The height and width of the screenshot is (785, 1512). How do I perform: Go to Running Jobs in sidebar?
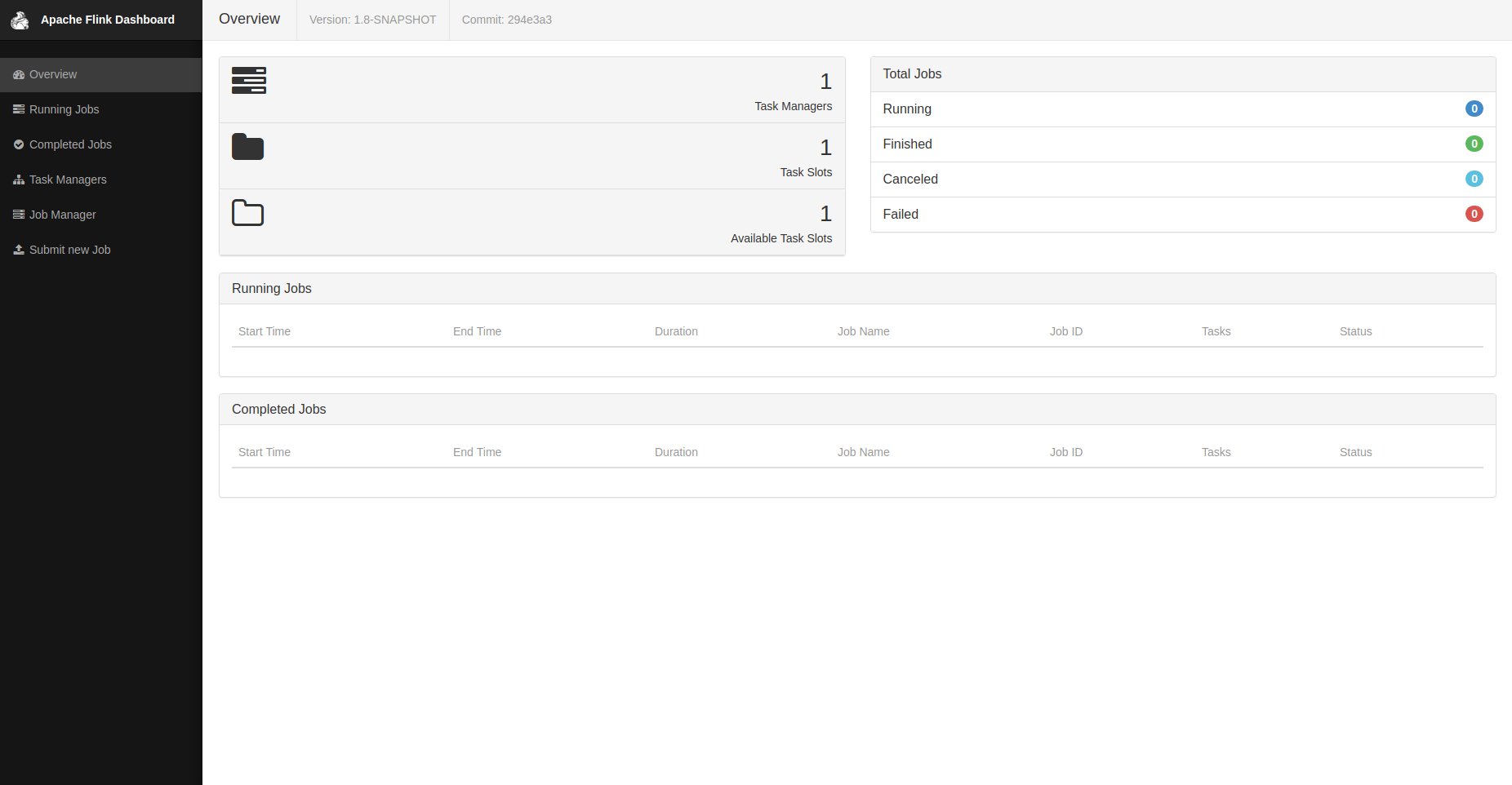101,109
